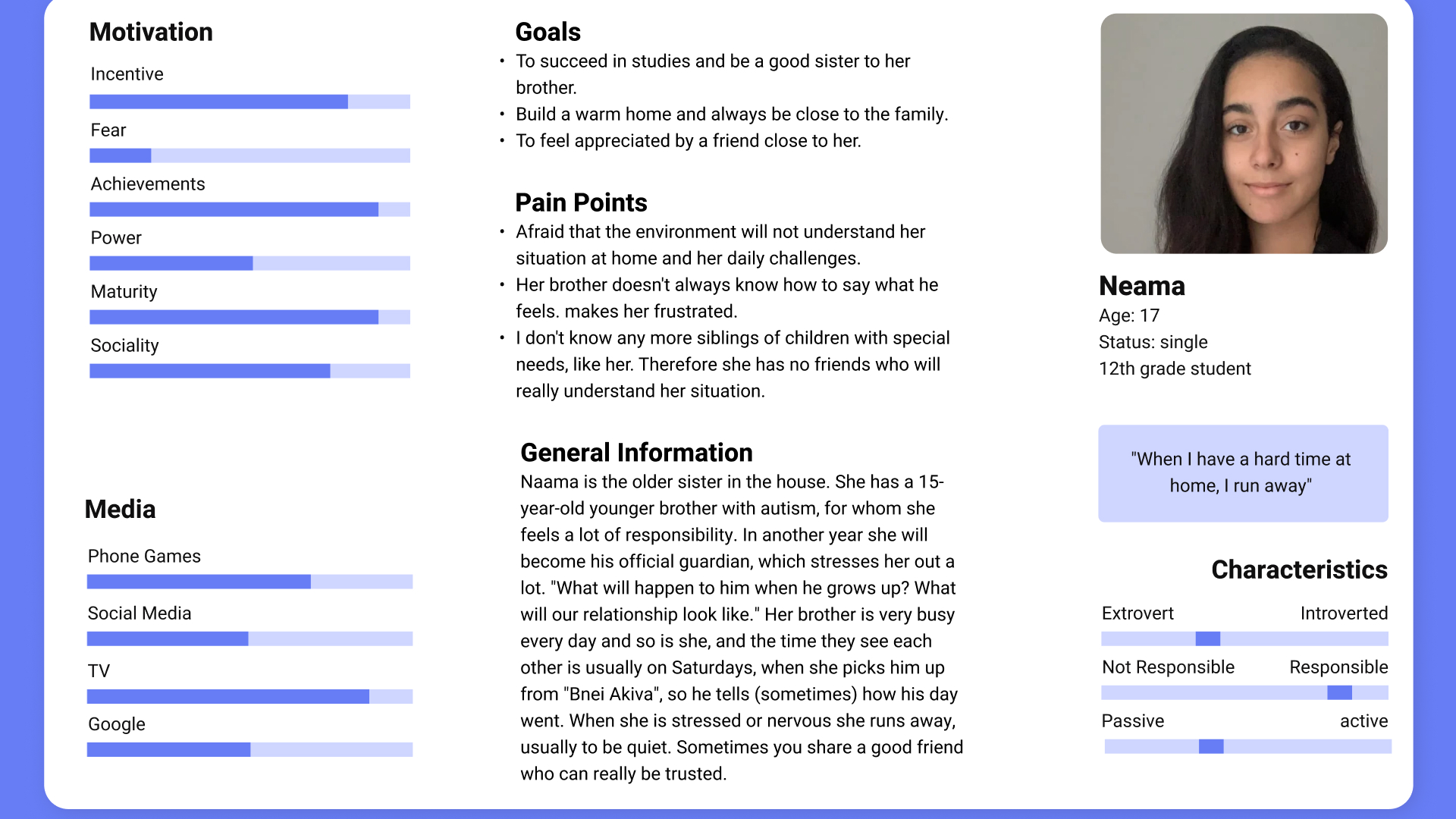The height and width of the screenshot is (819, 1456).
Task: Click the Power progress bar
Action: click(249, 263)
